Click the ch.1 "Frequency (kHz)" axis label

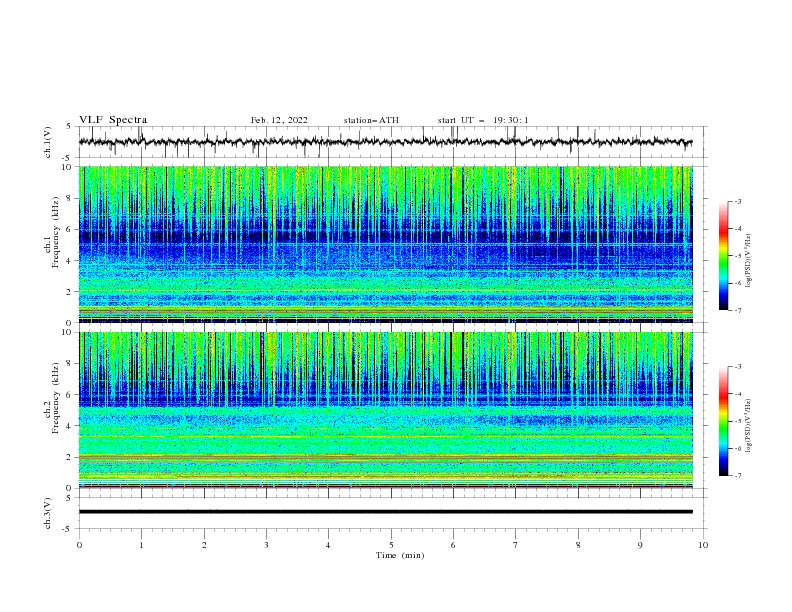click(55, 233)
